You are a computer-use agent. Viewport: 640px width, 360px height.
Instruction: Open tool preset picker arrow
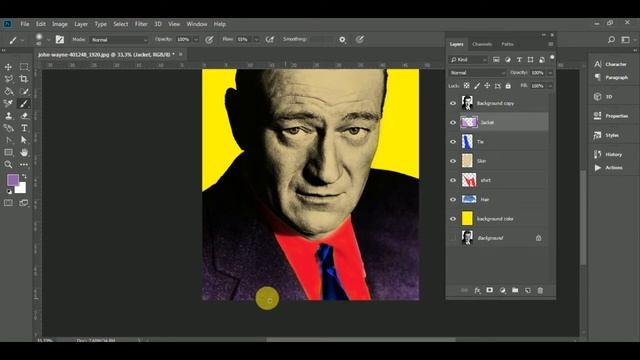pyautogui.click(x=22, y=40)
